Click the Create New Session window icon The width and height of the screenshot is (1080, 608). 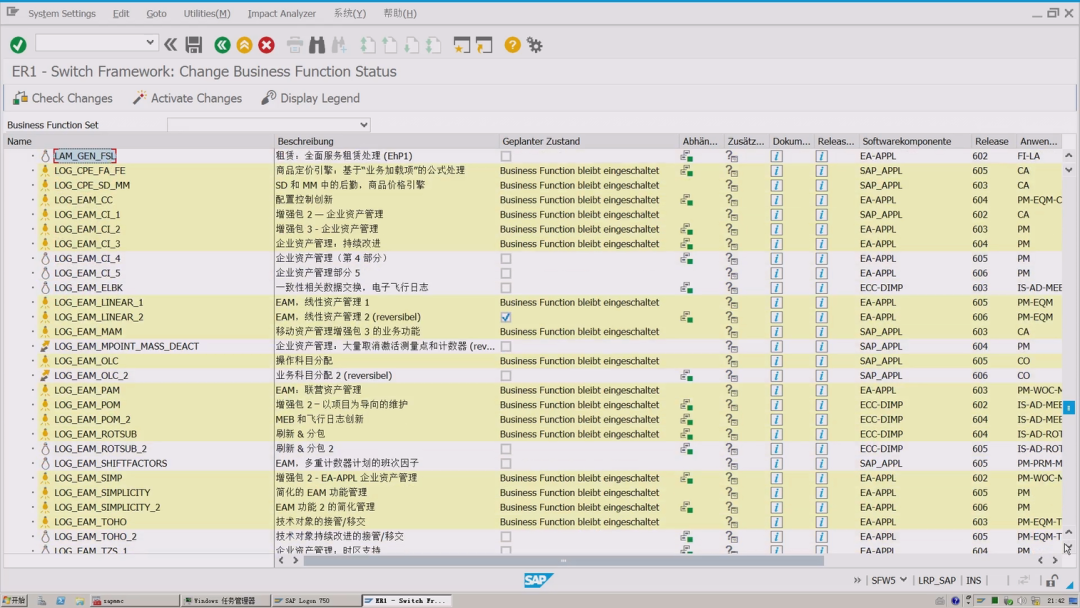coord(461,45)
